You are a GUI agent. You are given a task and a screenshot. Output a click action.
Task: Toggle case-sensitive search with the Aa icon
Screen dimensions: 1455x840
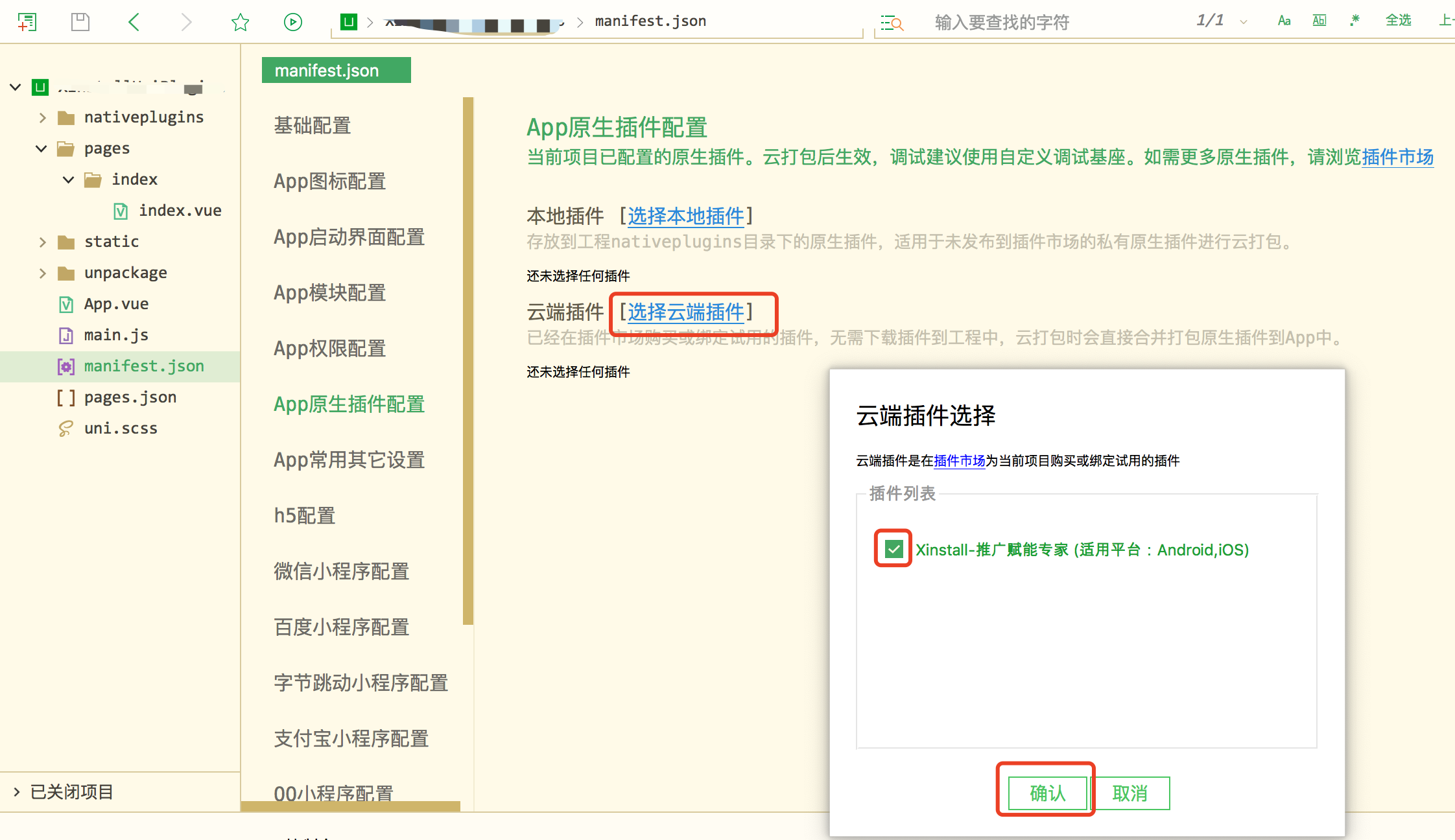[x=1283, y=21]
